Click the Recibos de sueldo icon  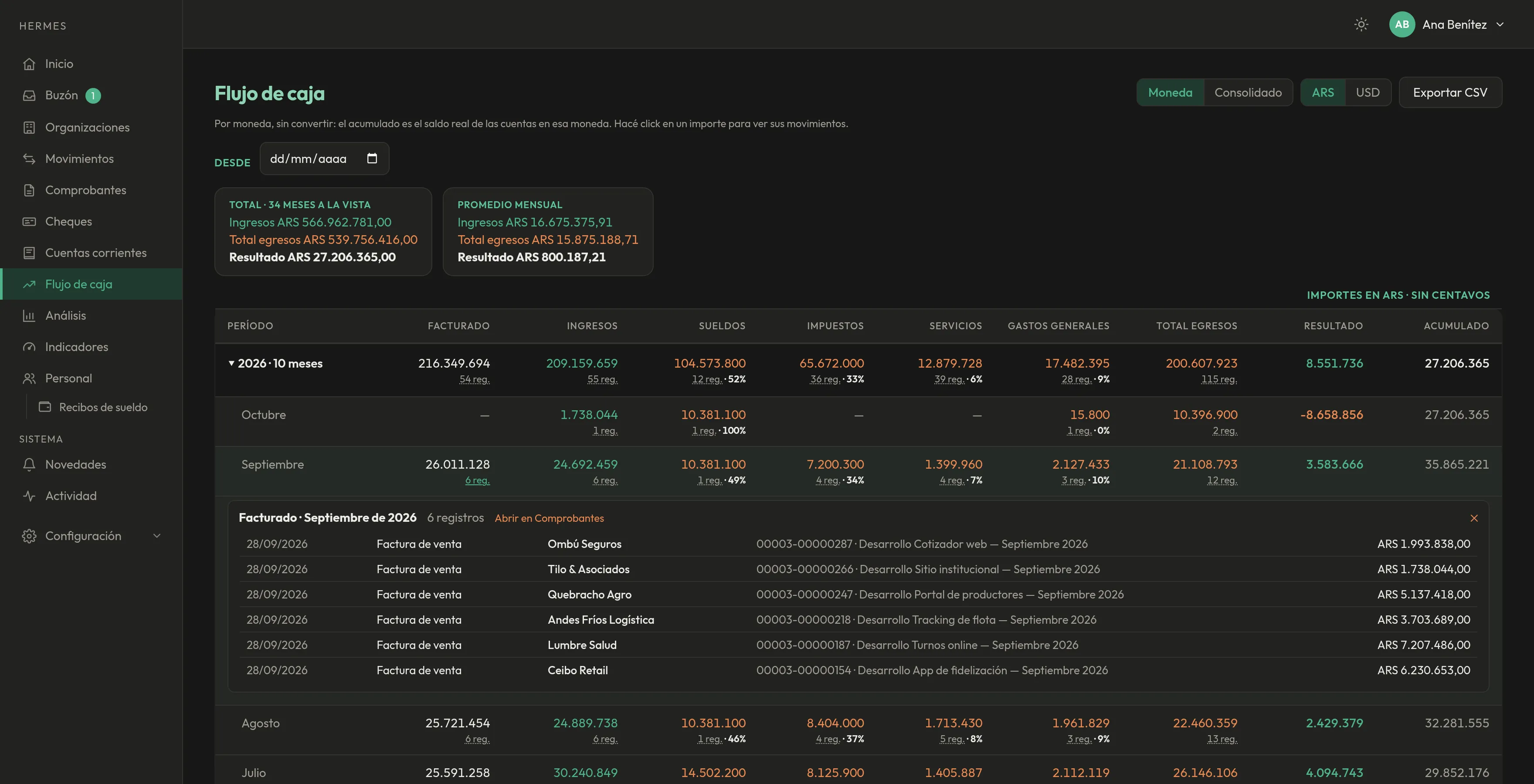coord(44,407)
